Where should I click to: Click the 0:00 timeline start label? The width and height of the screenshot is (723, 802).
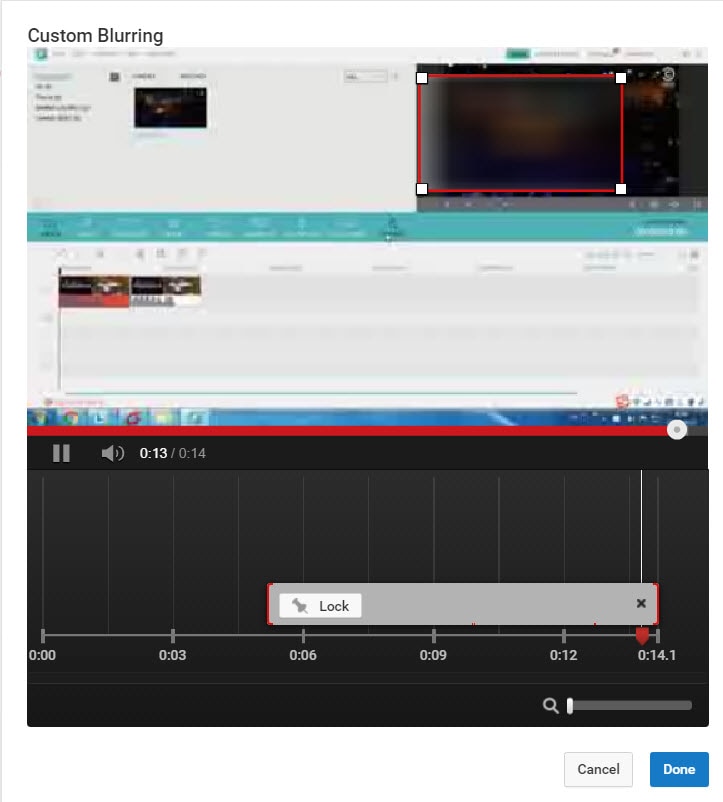coord(42,655)
